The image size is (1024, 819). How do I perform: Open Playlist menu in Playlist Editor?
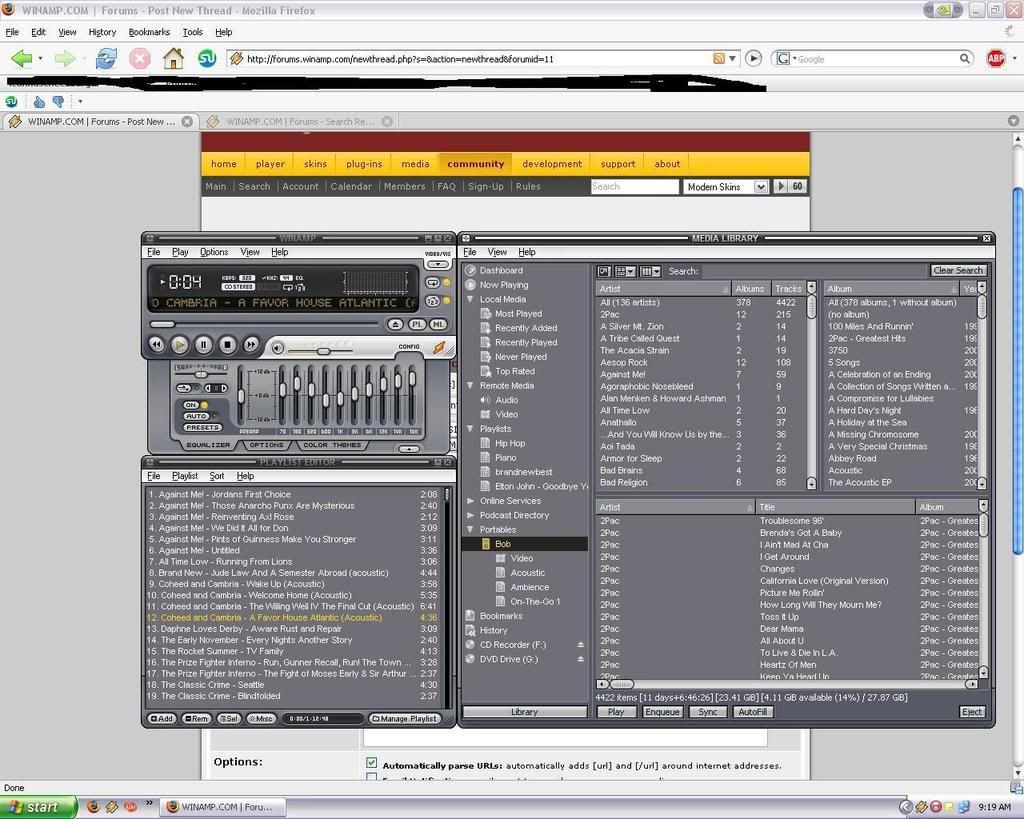pyautogui.click(x=185, y=476)
